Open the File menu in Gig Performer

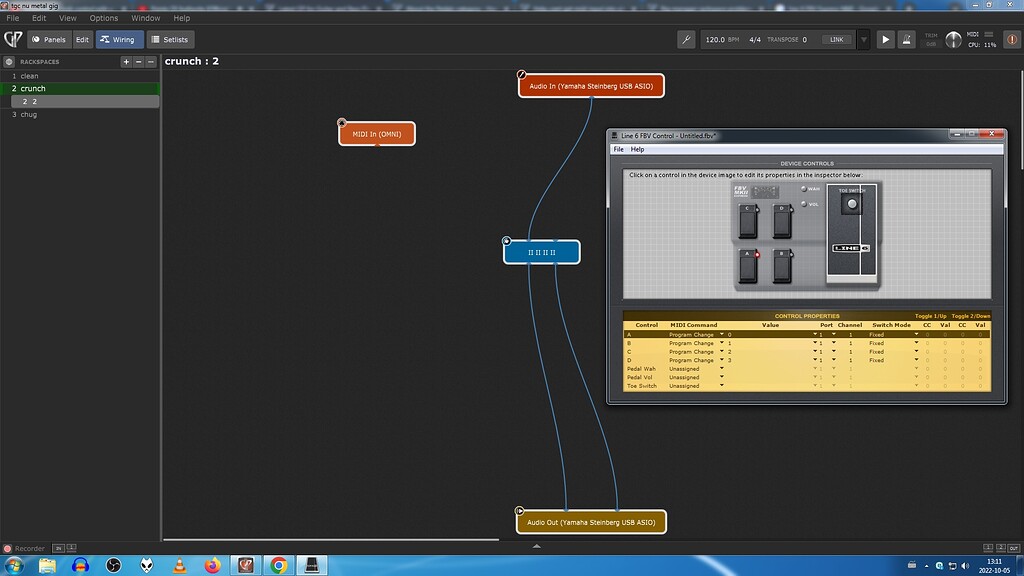12,18
